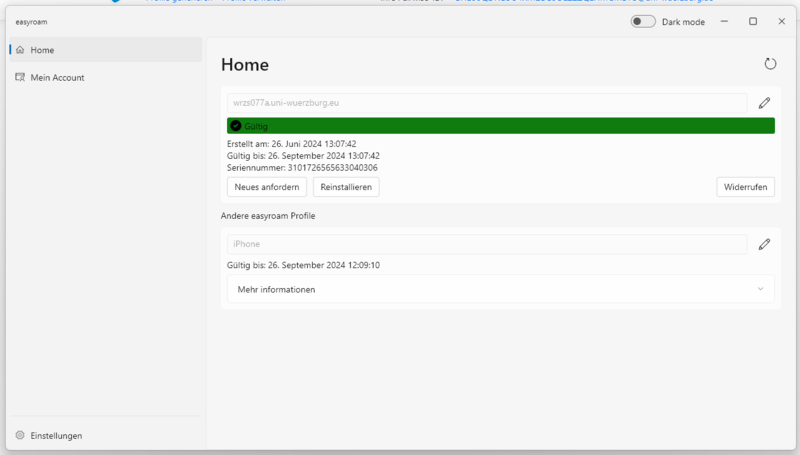Close the easyroam application window
Viewport: 800px width, 455px height.
781,21
